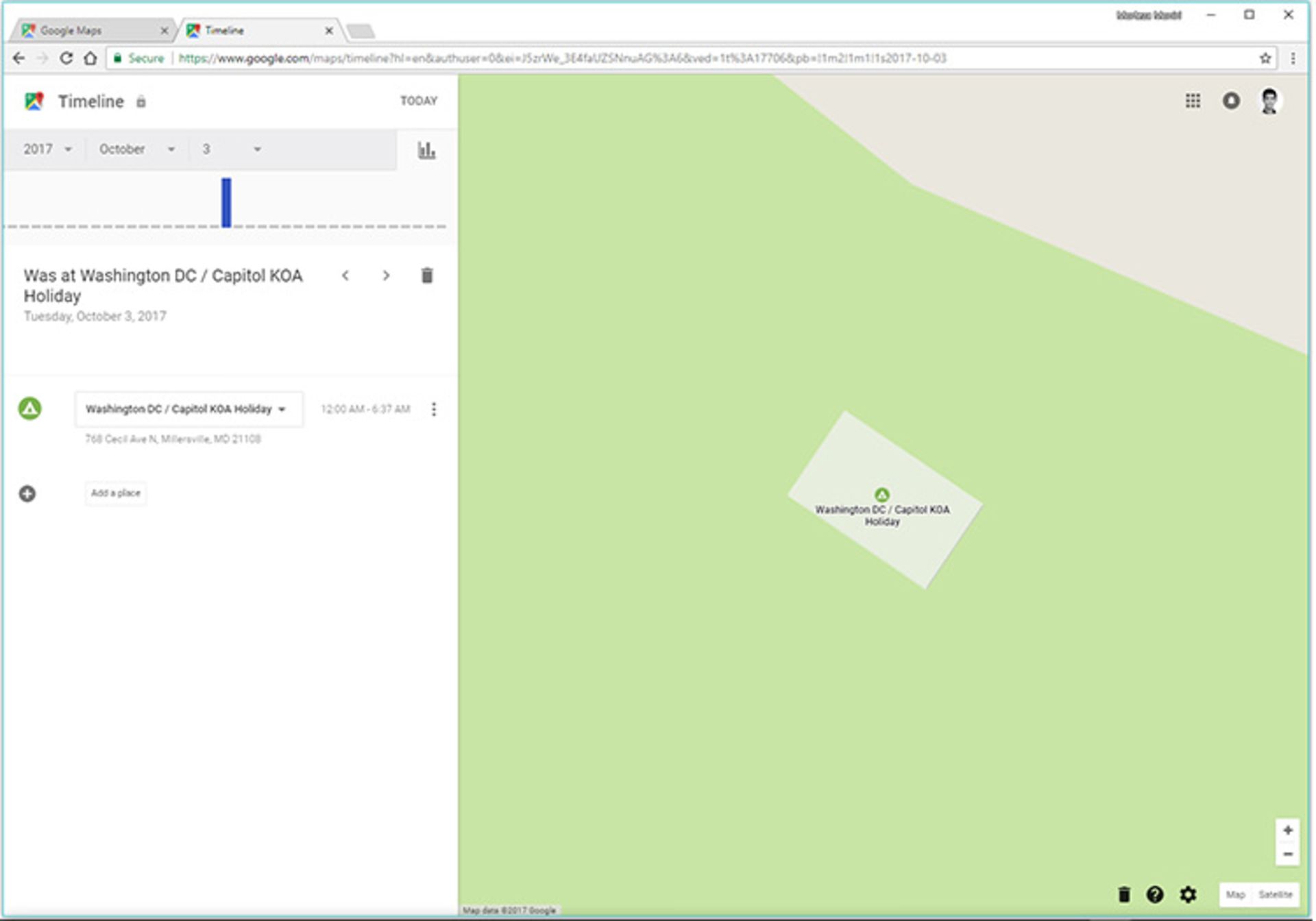Click the Timeline title text
1316x921 pixels.
[x=90, y=101]
